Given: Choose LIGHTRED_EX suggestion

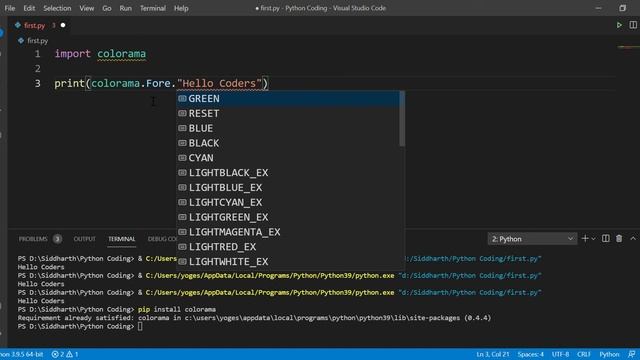Looking at the screenshot, I should 288,247.
